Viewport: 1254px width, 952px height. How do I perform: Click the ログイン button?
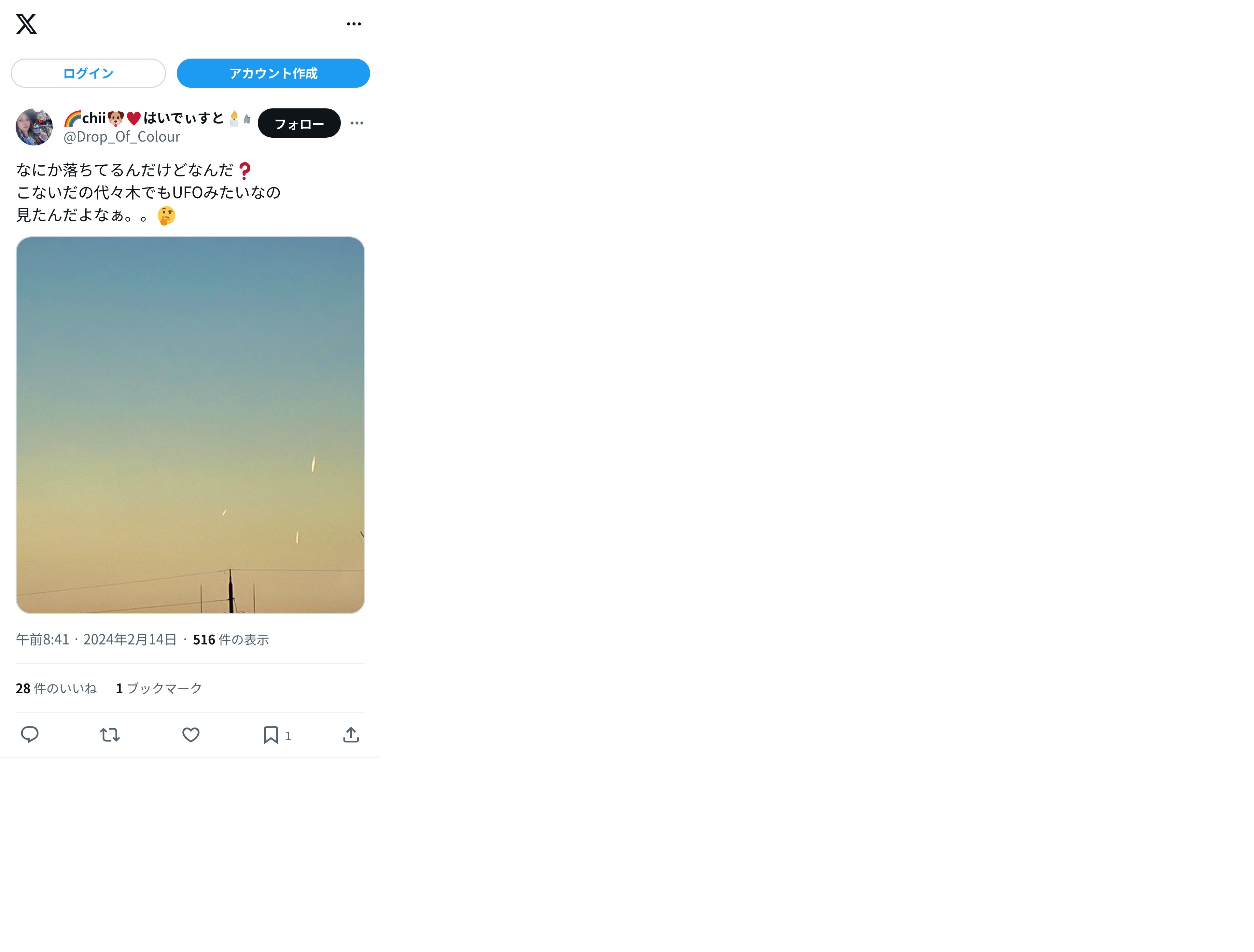[x=89, y=73]
